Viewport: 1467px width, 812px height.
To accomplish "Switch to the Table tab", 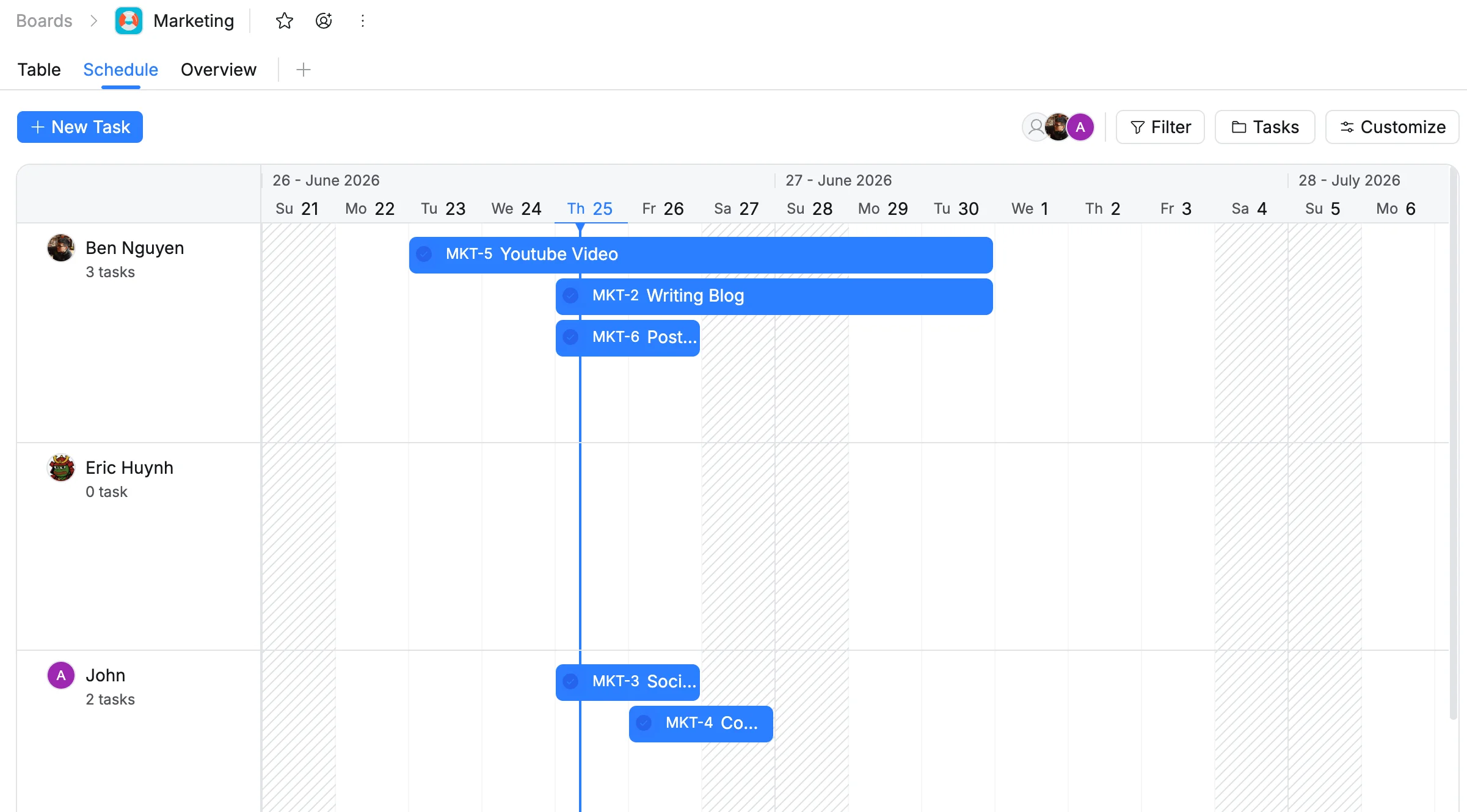I will pos(39,70).
